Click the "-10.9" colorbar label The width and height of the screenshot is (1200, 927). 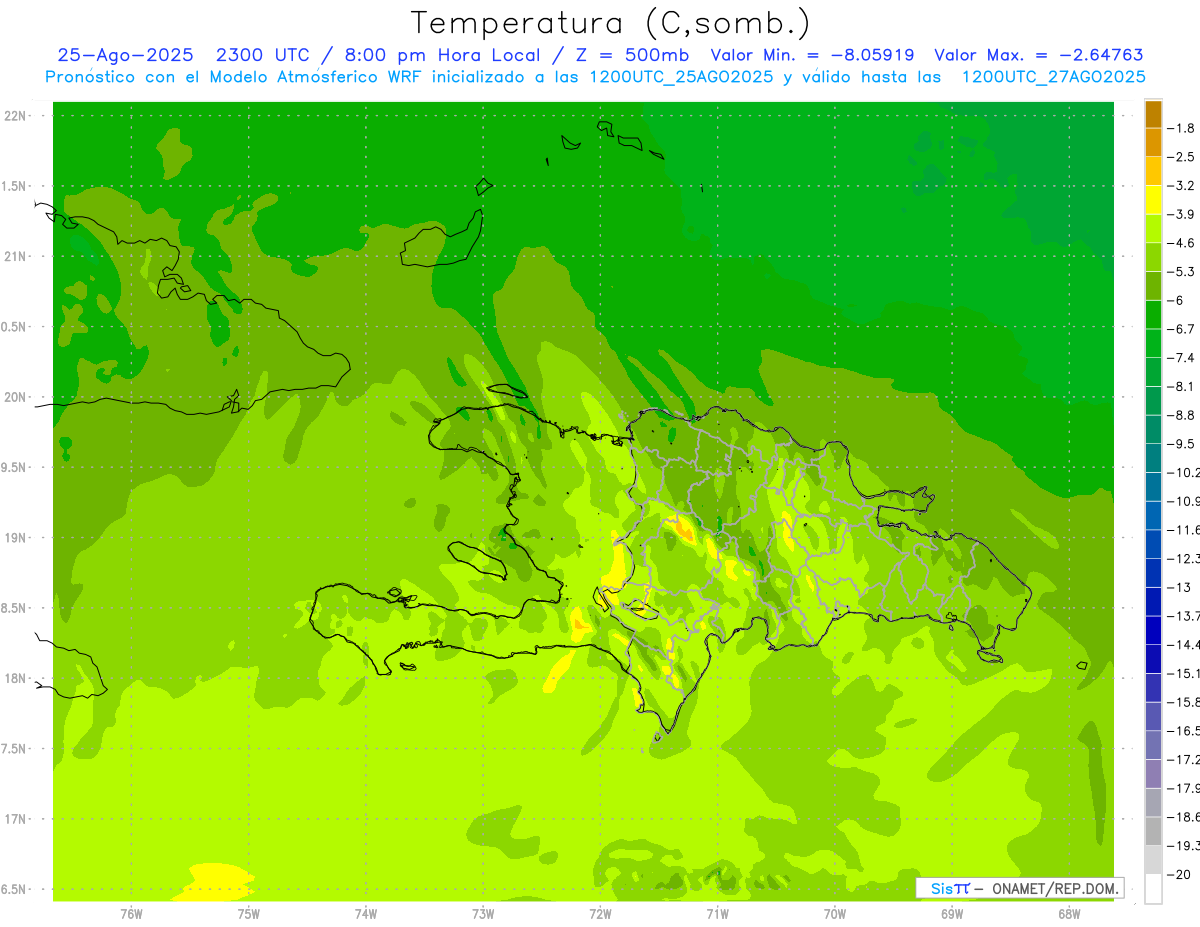coord(1185,501)
